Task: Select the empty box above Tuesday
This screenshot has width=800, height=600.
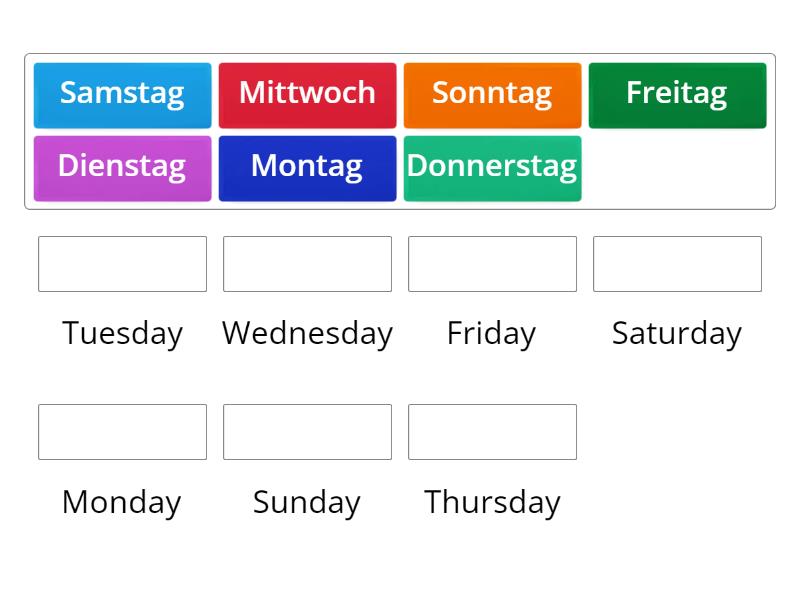Action: click(x=122, y=264)
